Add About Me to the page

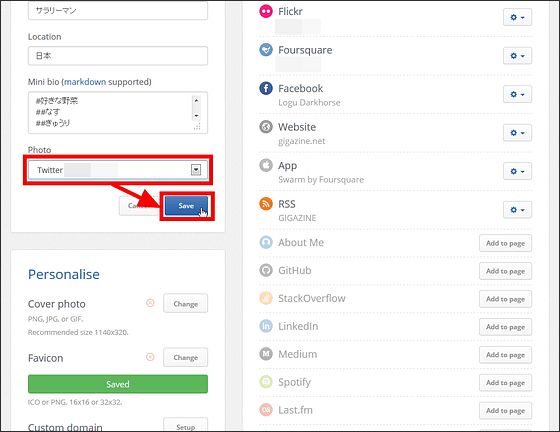pyautogui.click(x=505, y=243)
